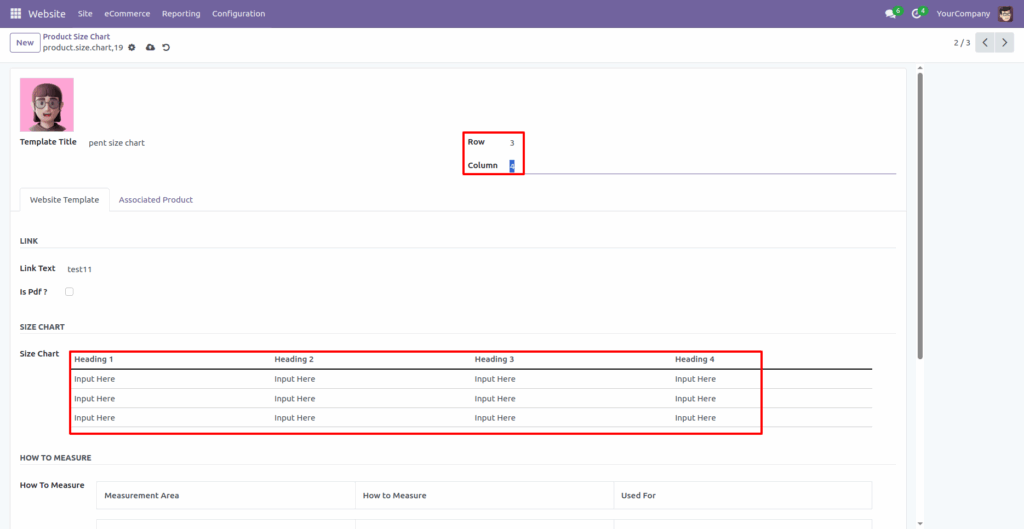Image resolution: width=1024 pixels, height=529 pixels.
Task: Click the scrollbar down arrow
Action: tap(920, 524)
